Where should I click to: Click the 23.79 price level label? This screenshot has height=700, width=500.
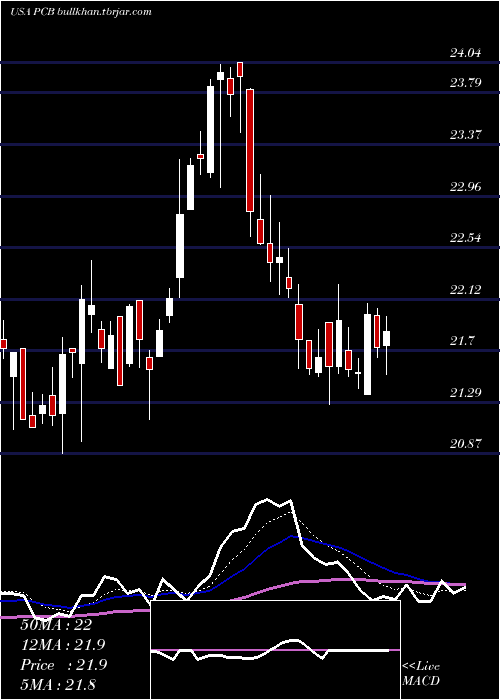466,82
